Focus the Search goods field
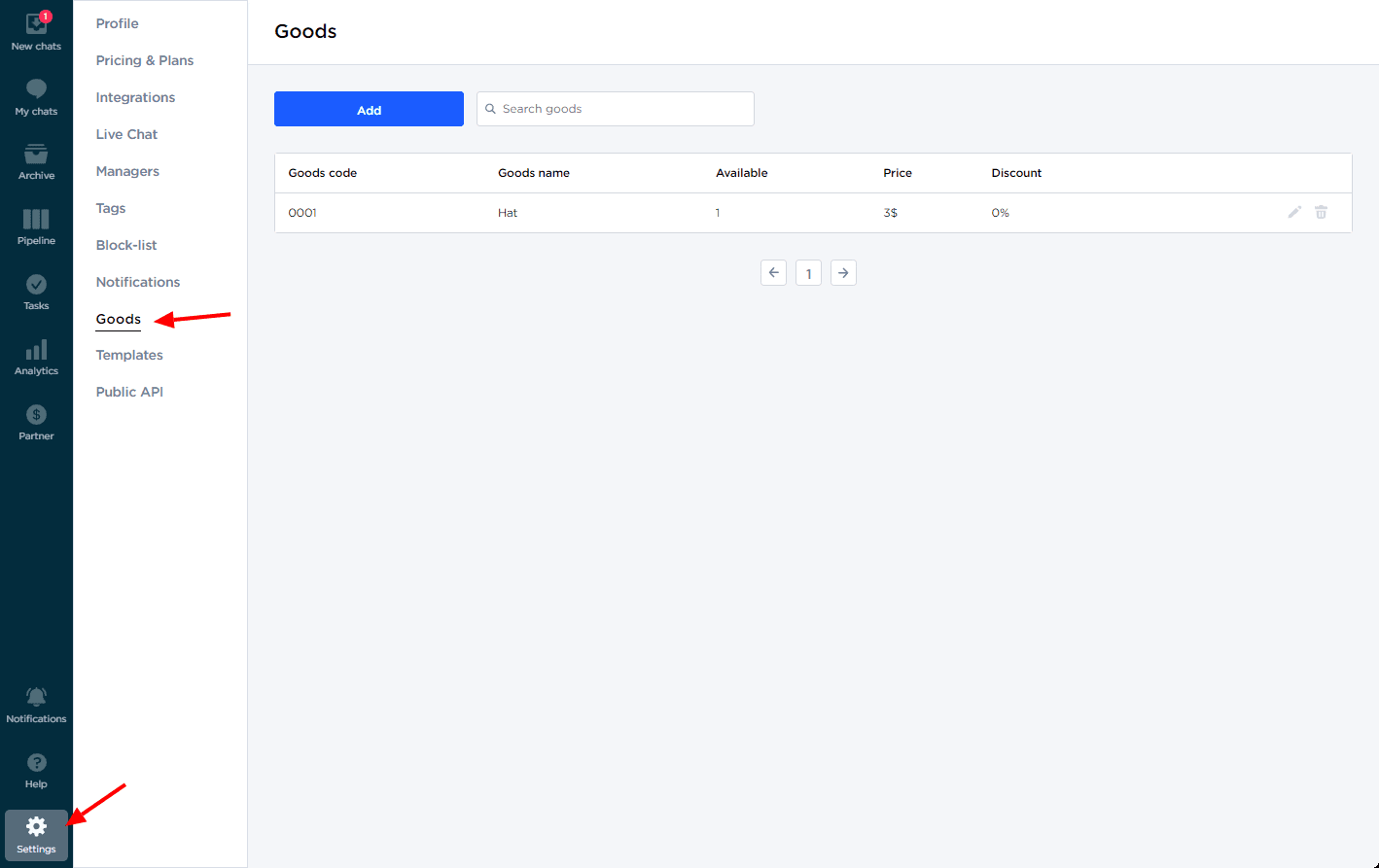Viewport: 1379px width, 868px height. [622, 109]
